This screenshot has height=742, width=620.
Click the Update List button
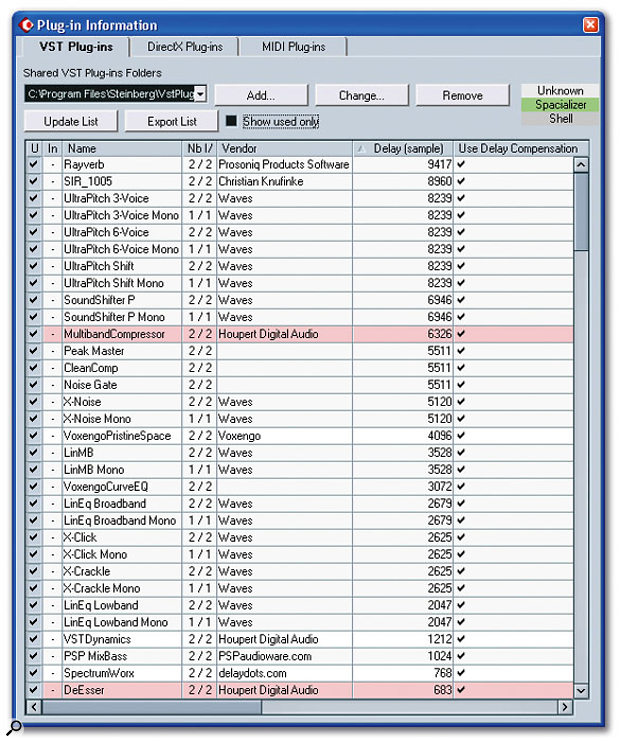(71, 122)
